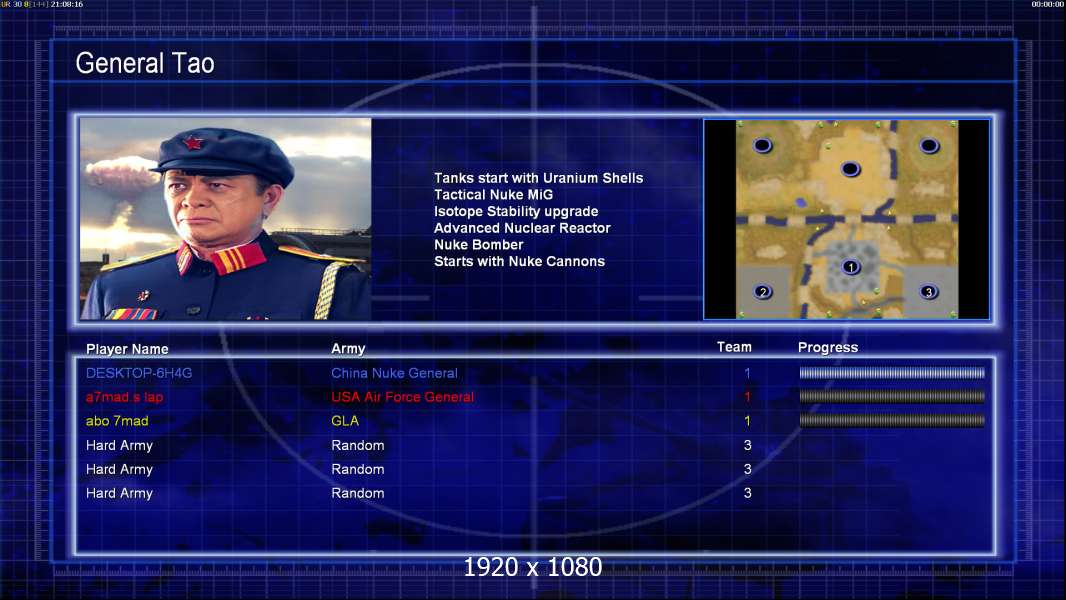This screenshot has height=600, width=1066.
Task: Click start position 2 marker on minimap
Action: 763,292
